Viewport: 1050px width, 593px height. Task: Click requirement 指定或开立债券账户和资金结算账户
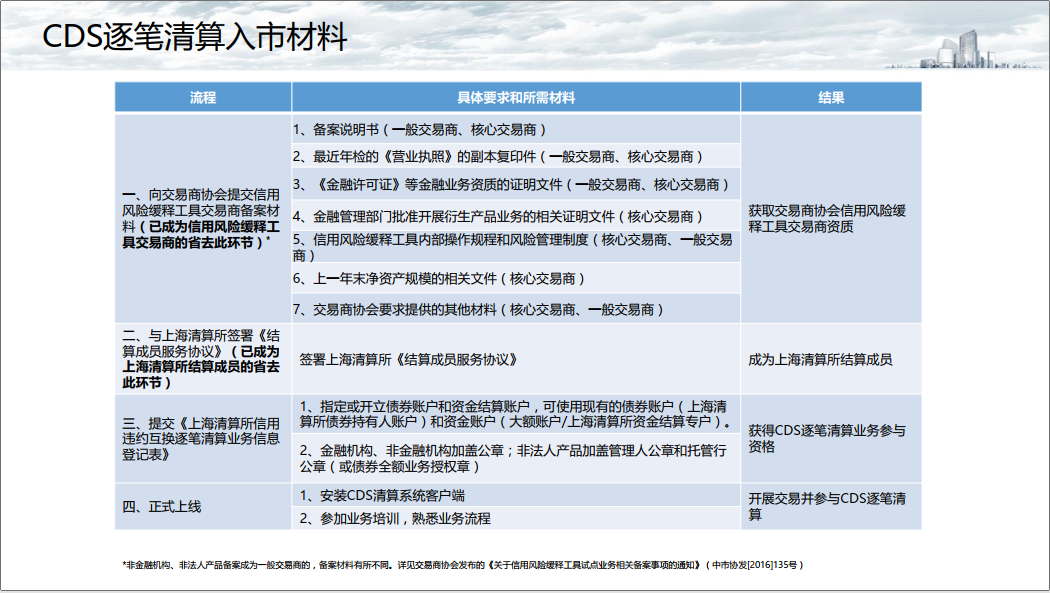click(514, 414)
